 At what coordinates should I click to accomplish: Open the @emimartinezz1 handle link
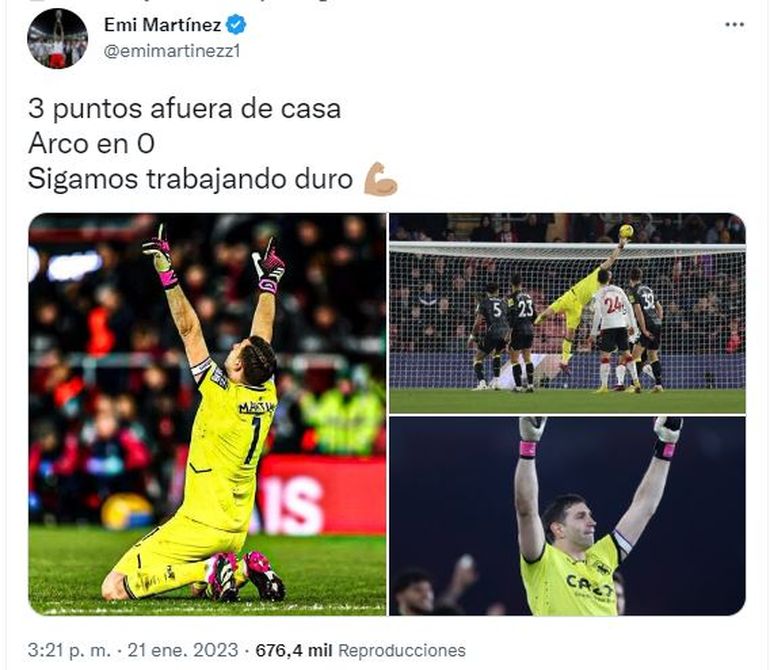click(x=172, y=51)
